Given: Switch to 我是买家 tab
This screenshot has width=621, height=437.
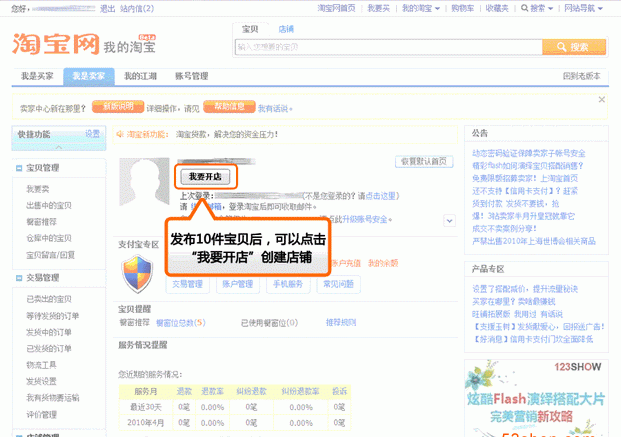Looking at the screenshot, I should pos(37,76).
